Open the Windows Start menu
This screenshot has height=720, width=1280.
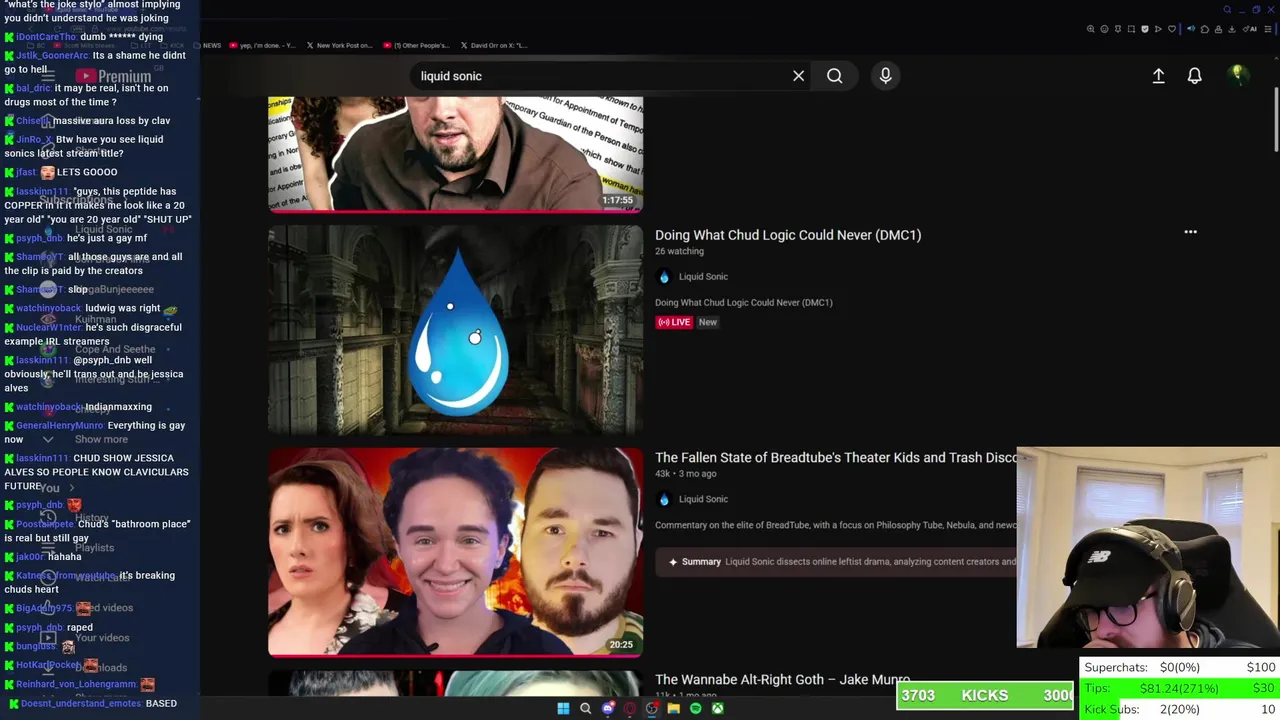tap(563, 709)
